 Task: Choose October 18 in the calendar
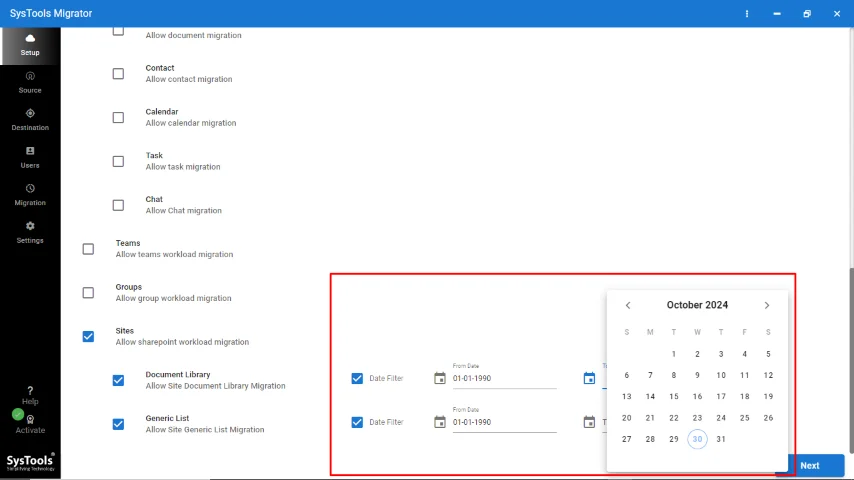point(745,397)
